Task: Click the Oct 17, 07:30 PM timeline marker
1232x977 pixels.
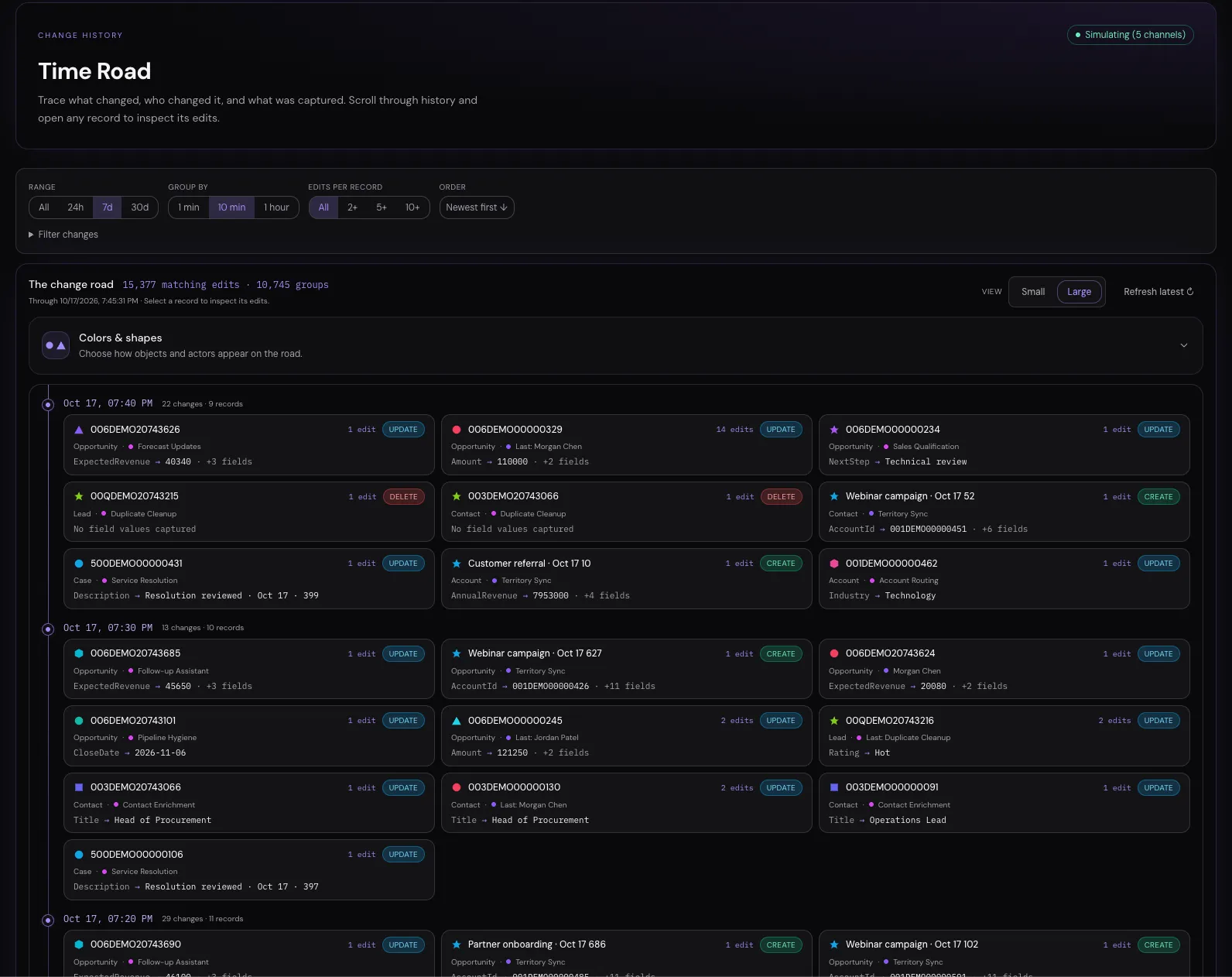Action: tap(48, 629)
